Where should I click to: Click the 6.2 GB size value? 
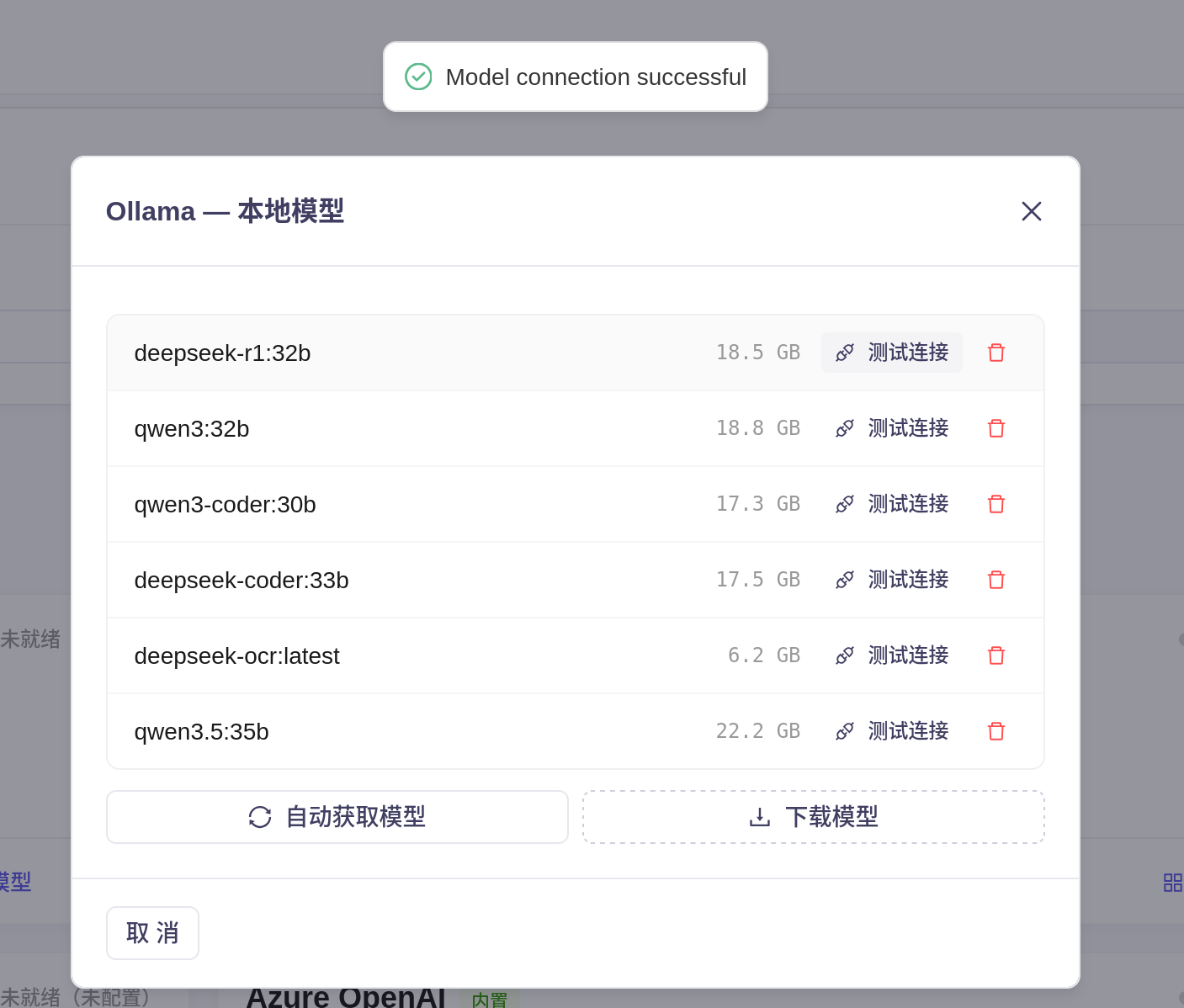[x=764, y=655]
